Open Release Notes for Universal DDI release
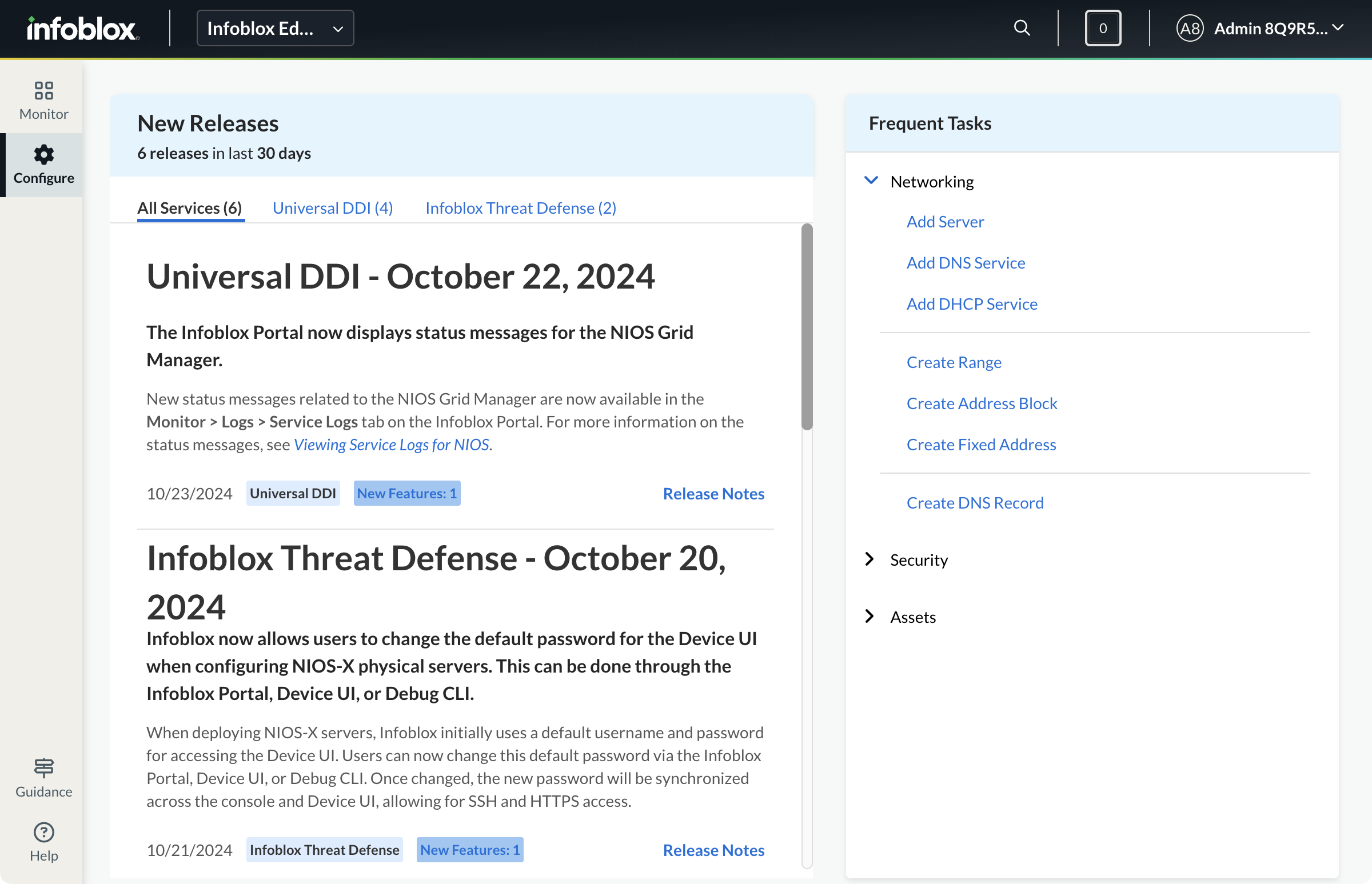Image resolution: width=1372 pixels, height=884 pixels. [713, 493]
